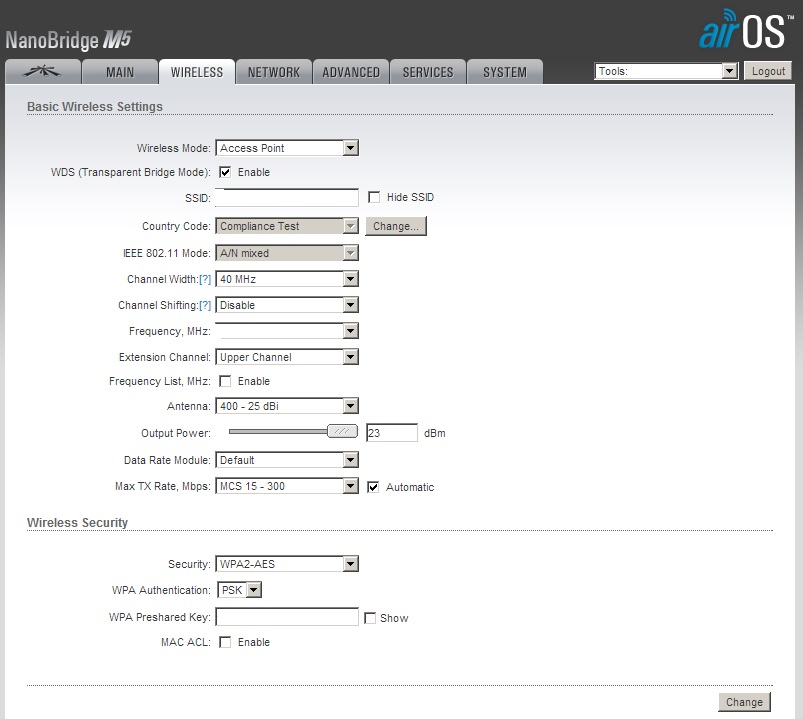
Task: Open the SERVICES tab
Action: (x=428, y=72)
